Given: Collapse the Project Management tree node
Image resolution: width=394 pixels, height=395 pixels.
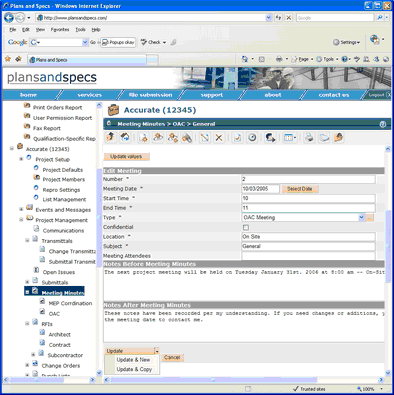Looking at the screenshot, I should pyautogui.click(x=21, y=219).
